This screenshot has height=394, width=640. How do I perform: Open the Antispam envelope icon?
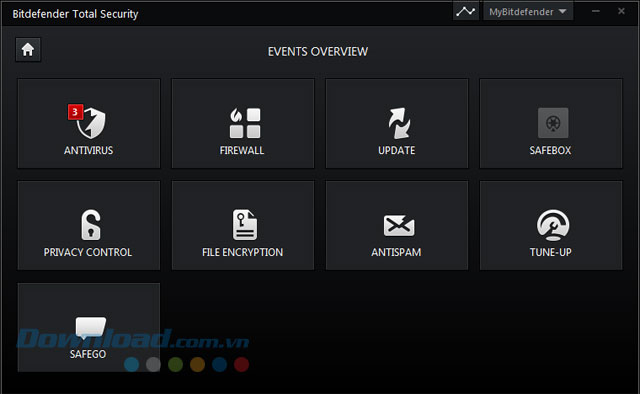pos(399,225)
